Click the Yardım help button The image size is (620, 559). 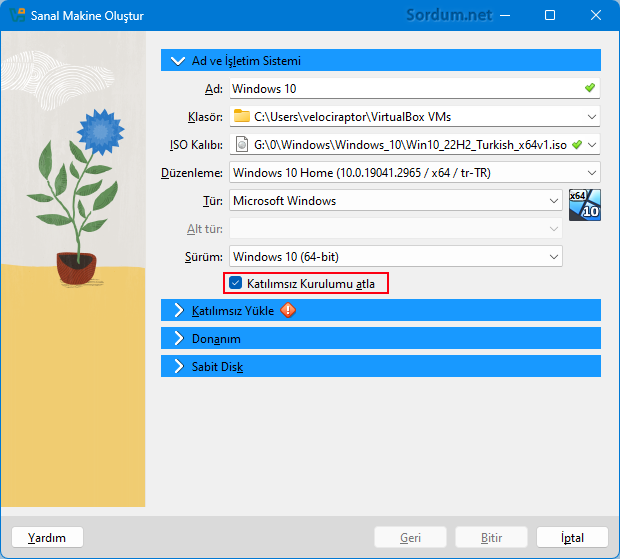[x=47, y=537]
